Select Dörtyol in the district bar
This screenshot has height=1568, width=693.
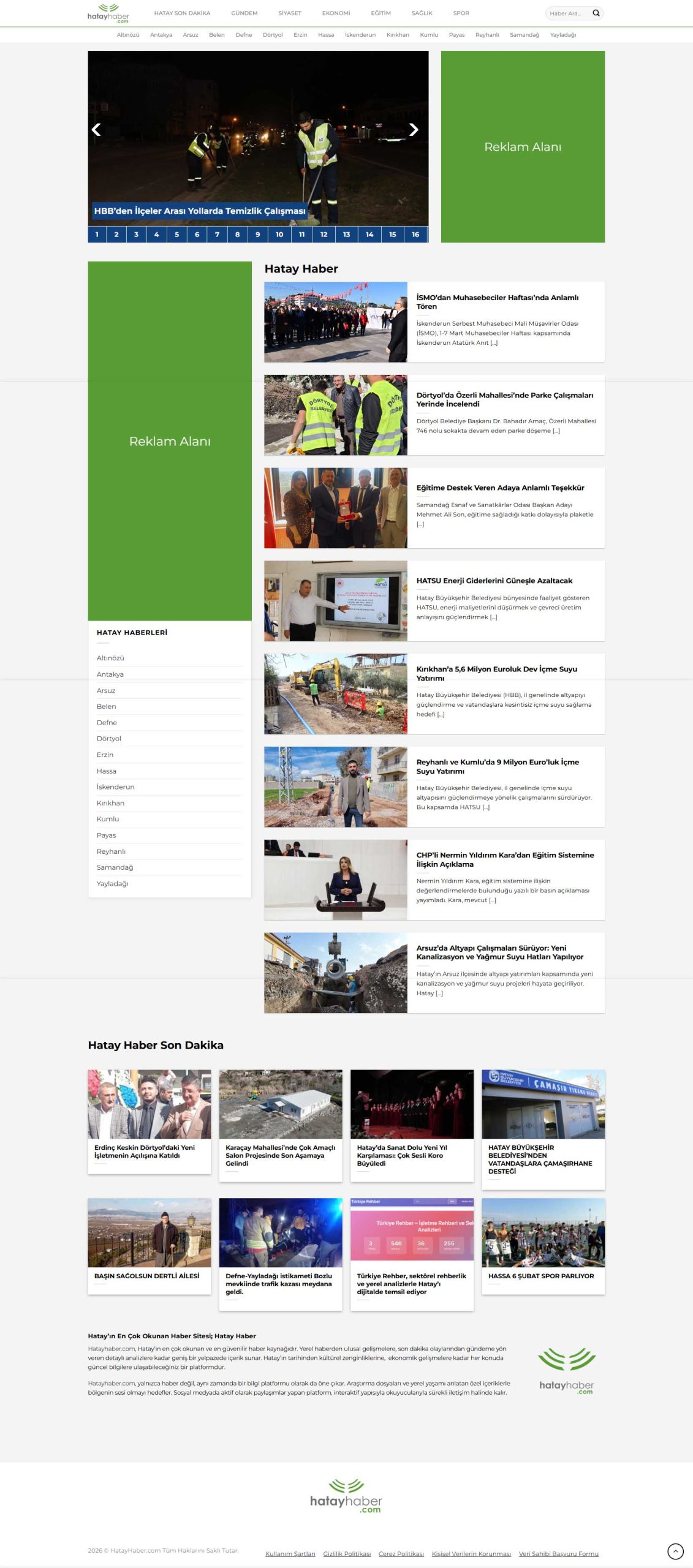tap(273, 35)
